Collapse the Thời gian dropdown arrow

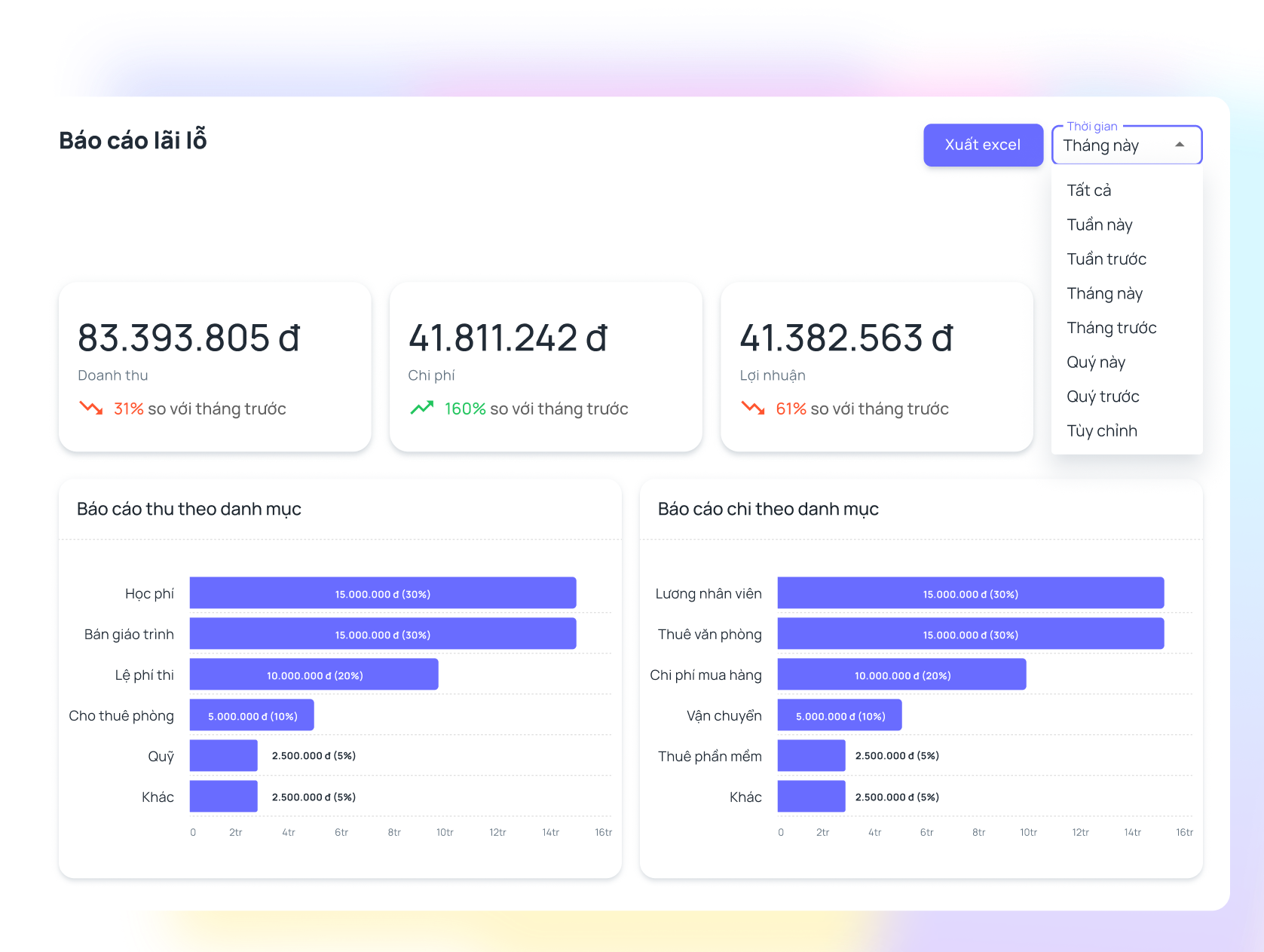click(x=1180, y=145)
